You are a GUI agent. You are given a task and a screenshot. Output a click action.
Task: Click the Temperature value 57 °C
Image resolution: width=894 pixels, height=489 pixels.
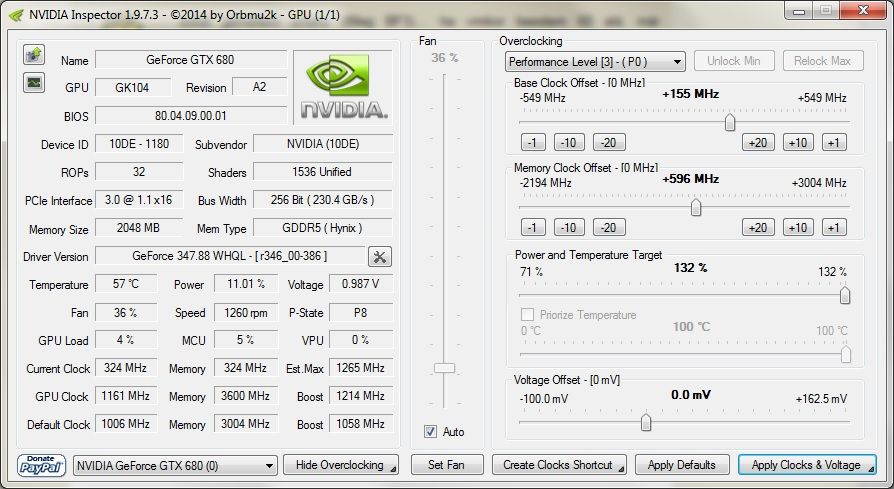(126, 284)
